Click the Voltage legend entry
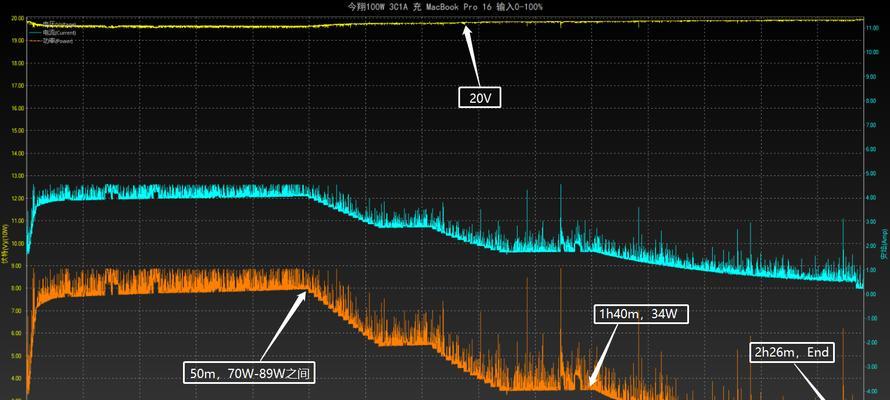The width and height of the screenshot is (890, 400). coord(52,24)
